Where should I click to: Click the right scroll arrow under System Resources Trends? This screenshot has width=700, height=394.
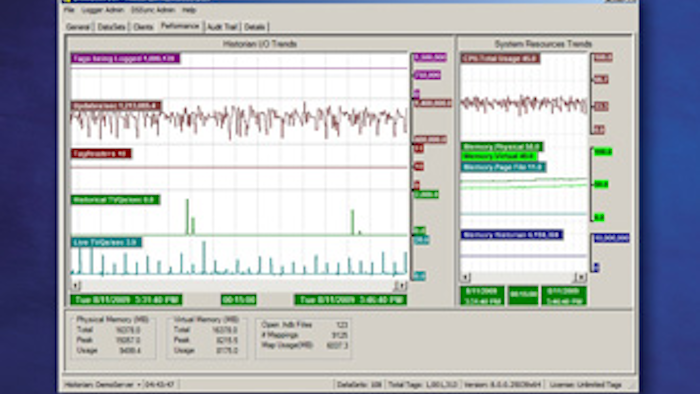(581, 277)
